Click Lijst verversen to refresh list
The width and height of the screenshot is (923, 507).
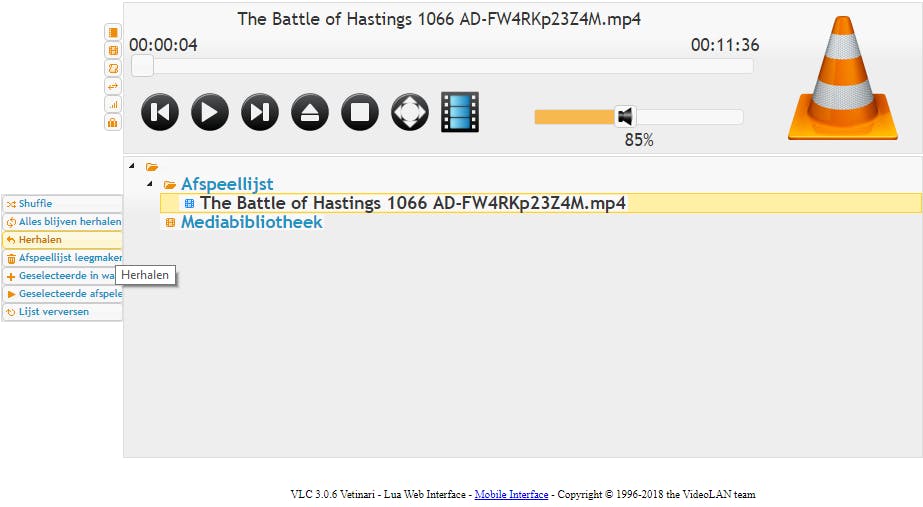[x=62, y=312]
